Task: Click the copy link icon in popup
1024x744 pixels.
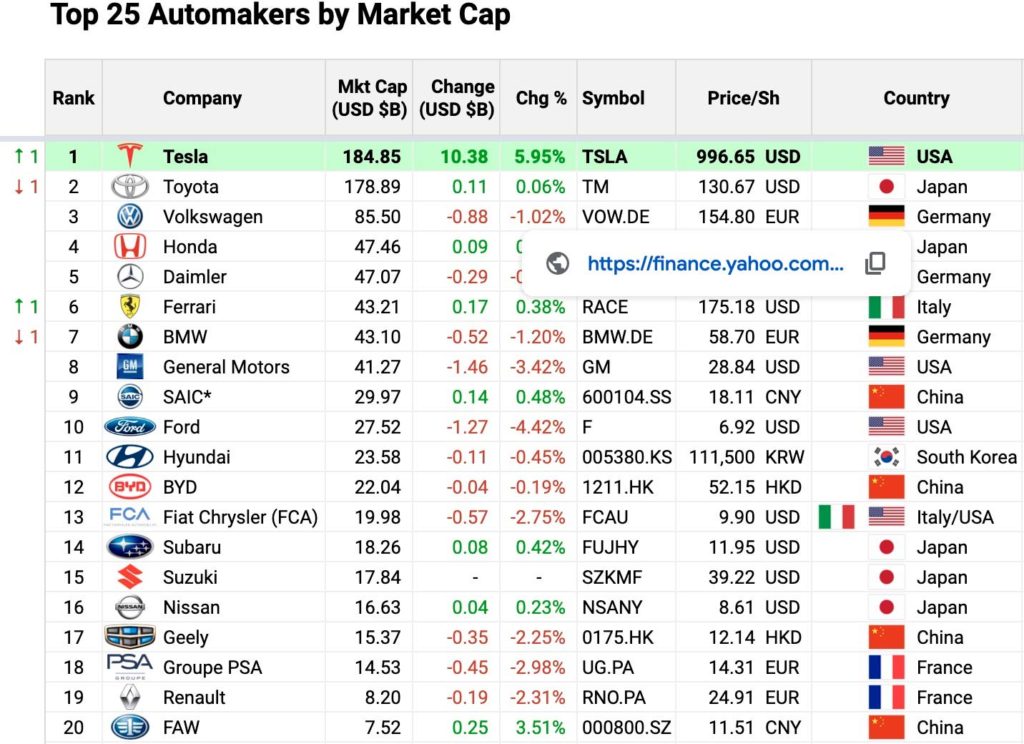Action: (875, 263)
